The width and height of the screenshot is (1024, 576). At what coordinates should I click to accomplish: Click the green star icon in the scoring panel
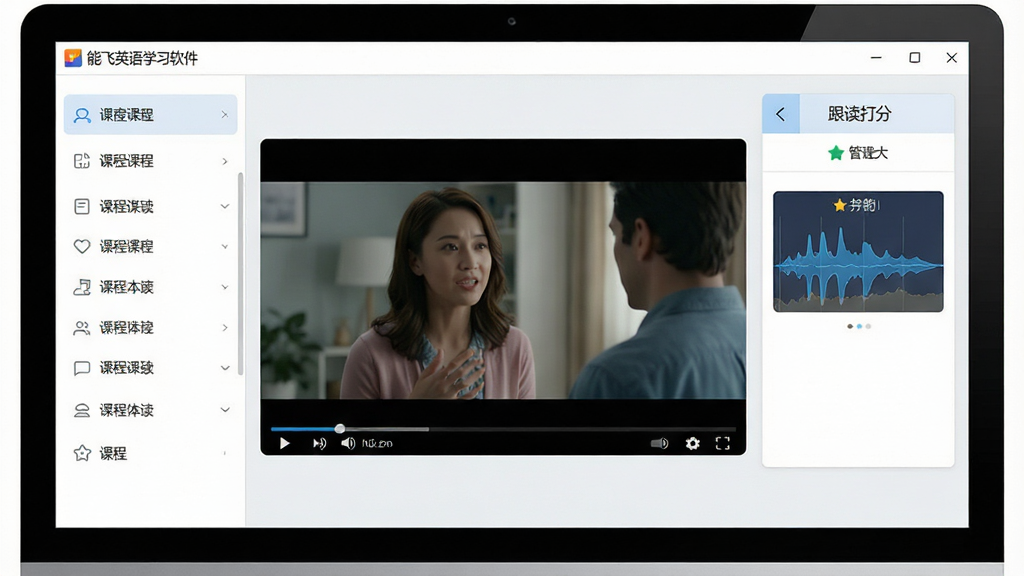pos(836,153)
